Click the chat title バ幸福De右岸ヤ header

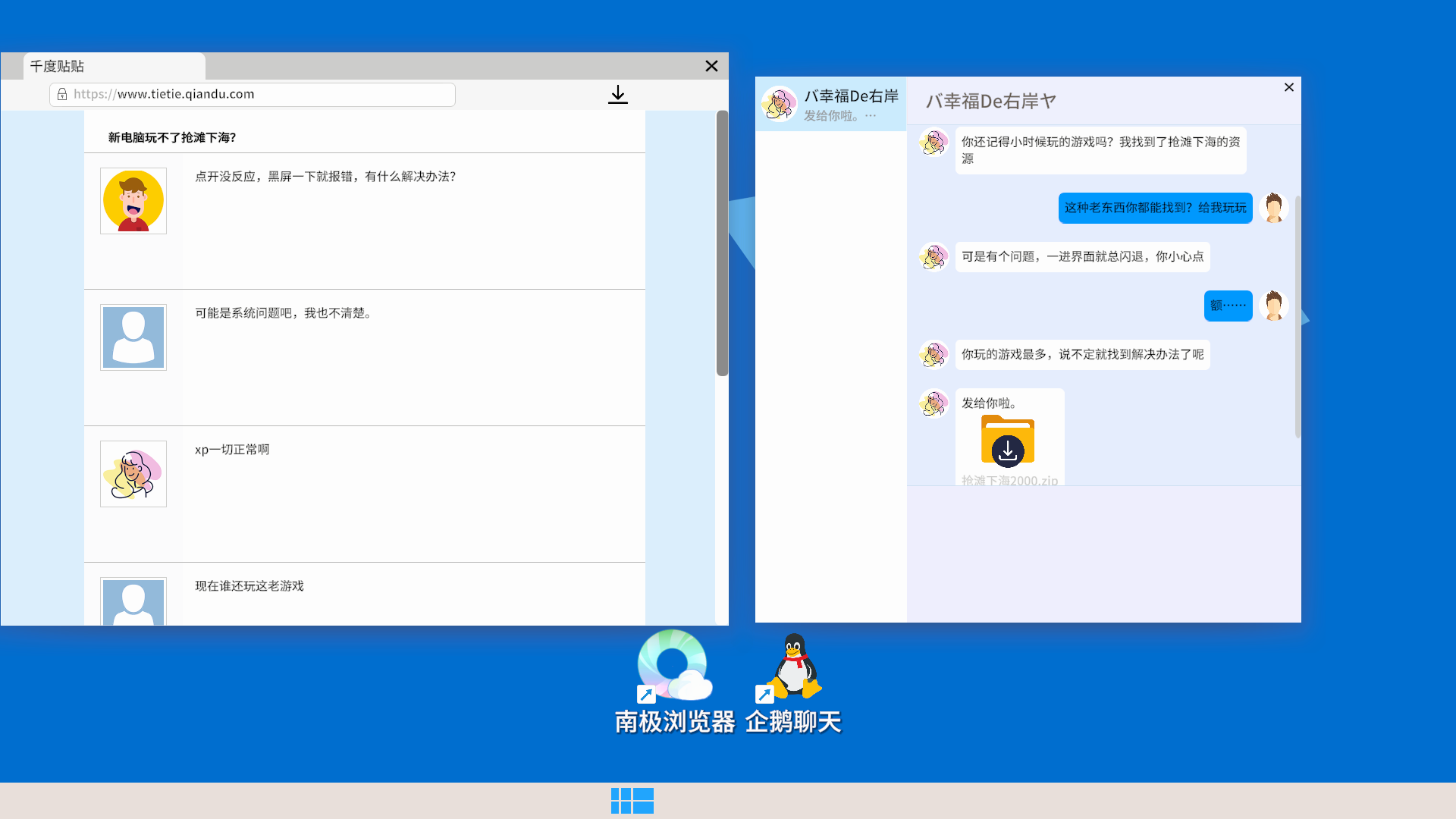[x=990, y=100]
